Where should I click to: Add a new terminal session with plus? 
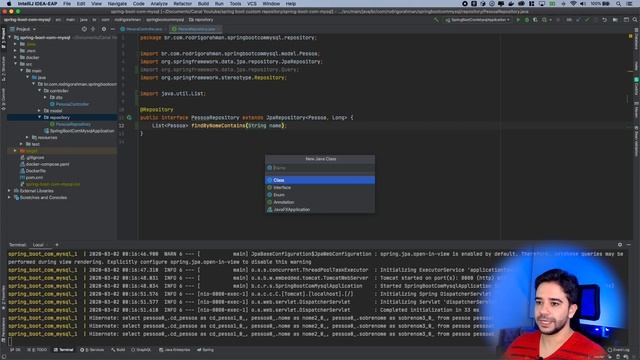pyautogui.click(x=57, y=245)
